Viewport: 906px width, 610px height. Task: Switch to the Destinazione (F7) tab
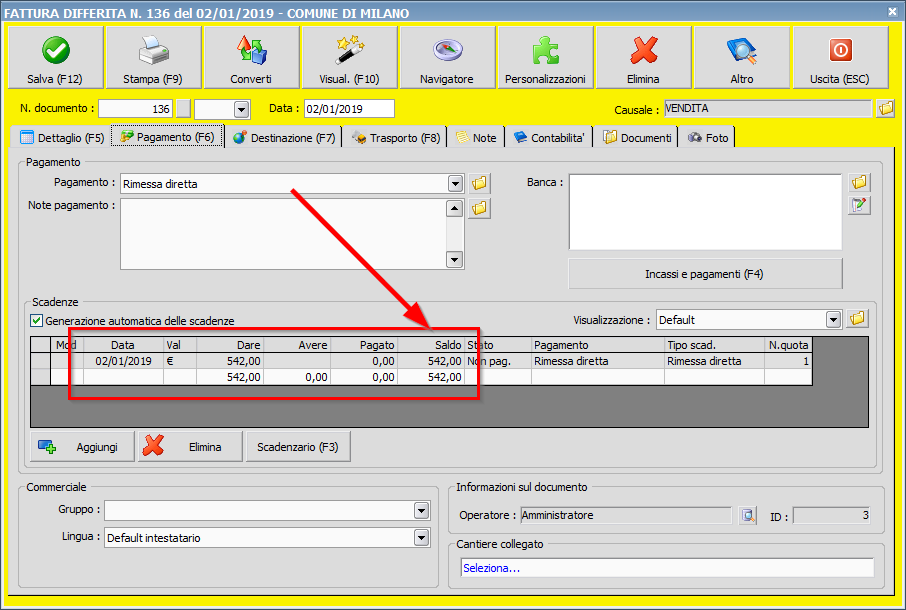[284, 137]
